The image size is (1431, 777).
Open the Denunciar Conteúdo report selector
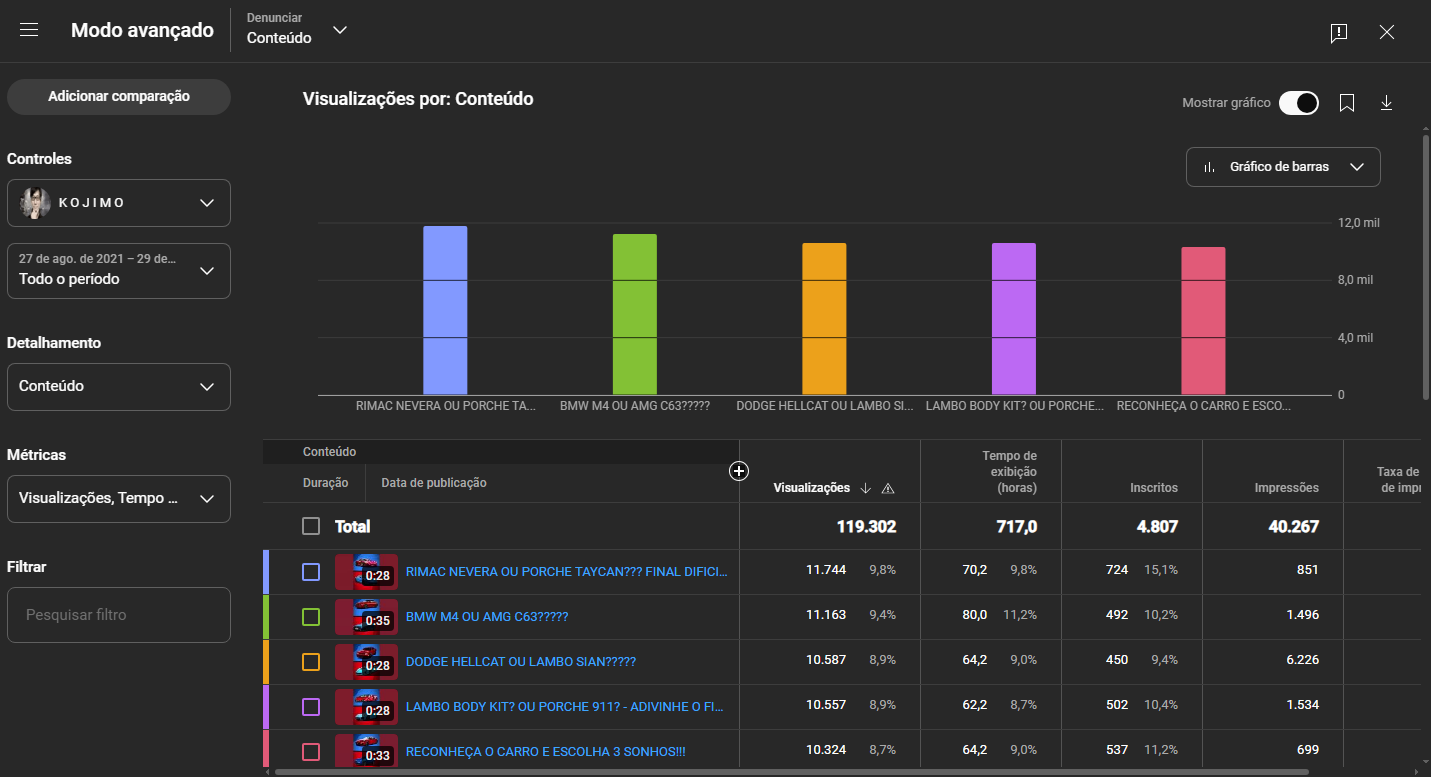(x=297, y=30)
